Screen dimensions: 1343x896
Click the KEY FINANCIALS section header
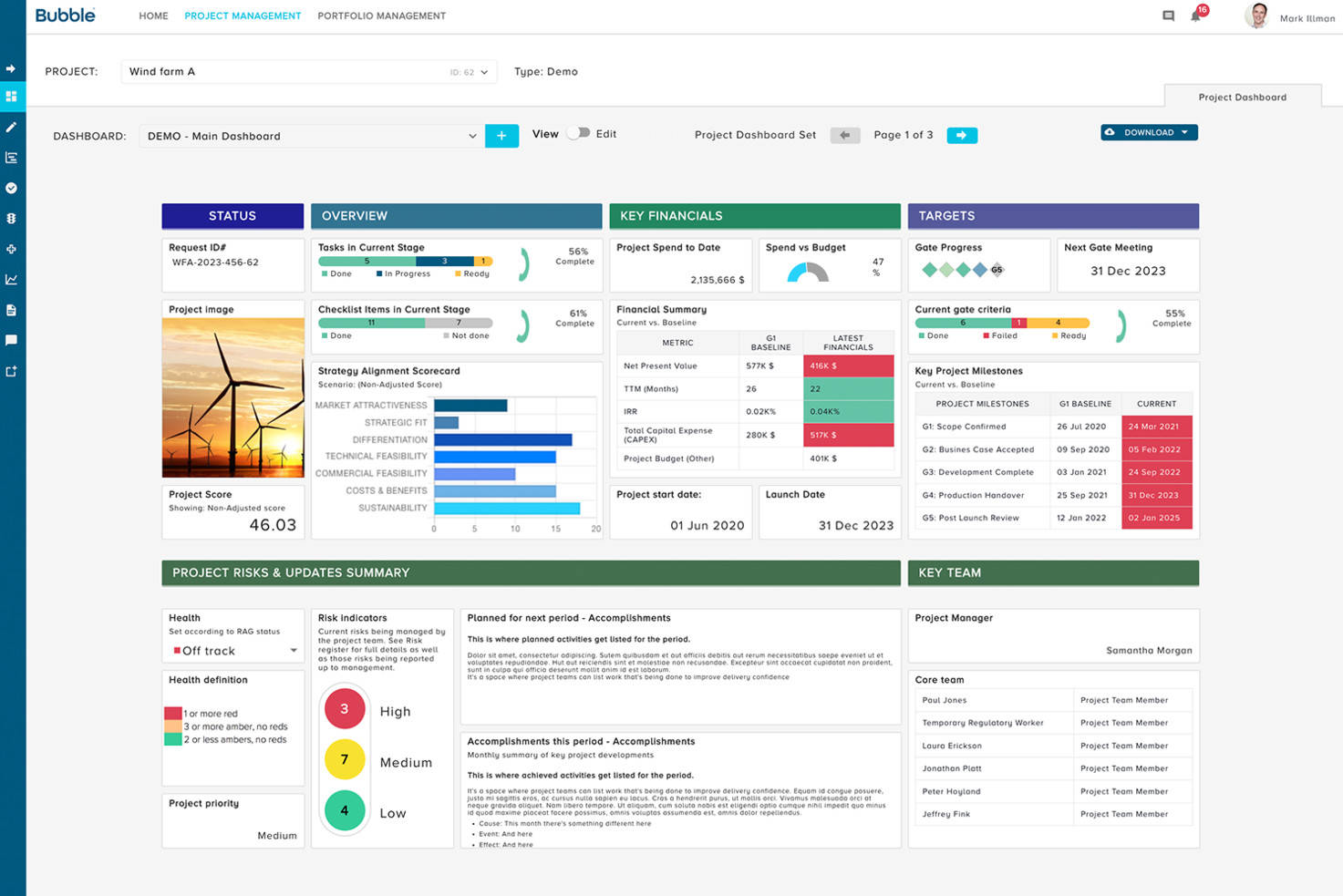(x=755, y=216)
